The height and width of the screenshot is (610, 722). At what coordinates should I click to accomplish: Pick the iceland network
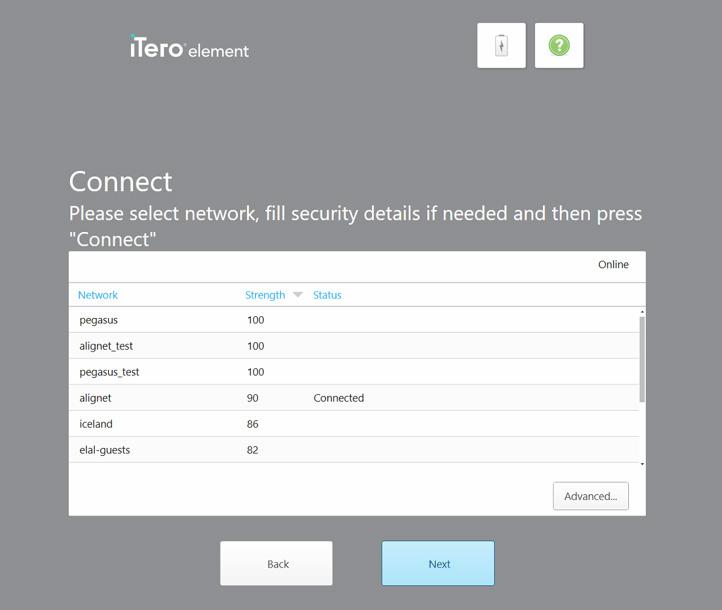(x=354, y=424)
